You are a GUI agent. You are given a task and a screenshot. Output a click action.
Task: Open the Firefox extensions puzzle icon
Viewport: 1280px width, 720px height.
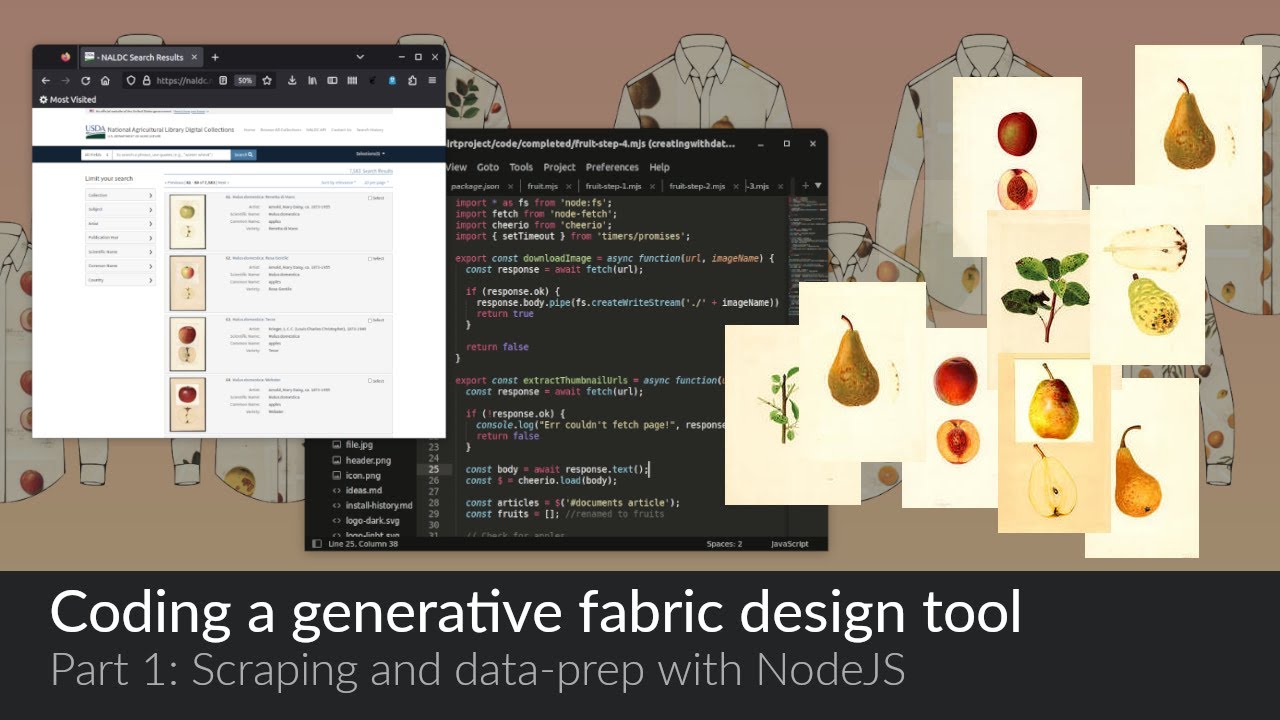[412, 80]
